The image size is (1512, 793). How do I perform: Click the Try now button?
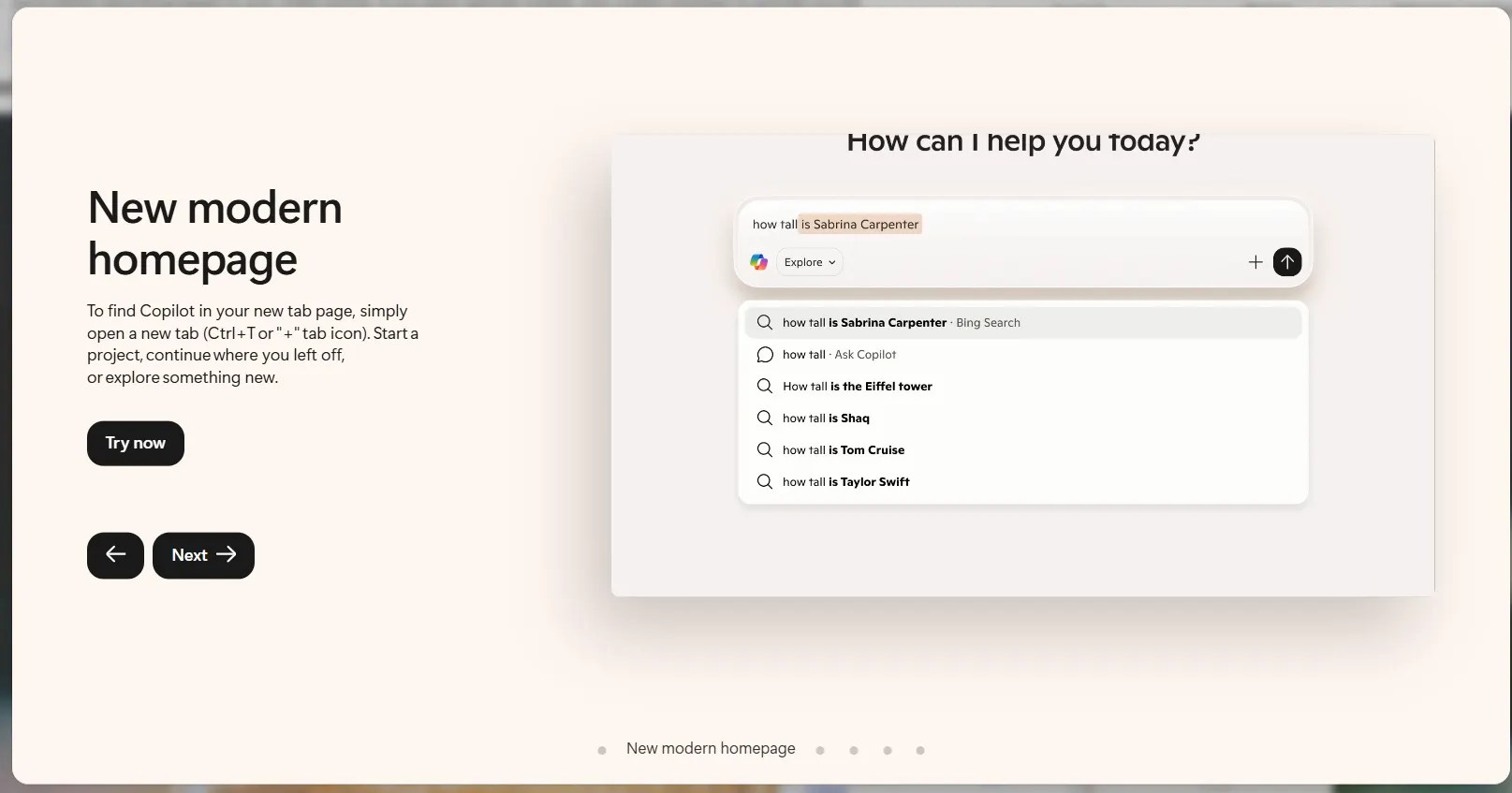pyautogui.click(x=136, y=443)
